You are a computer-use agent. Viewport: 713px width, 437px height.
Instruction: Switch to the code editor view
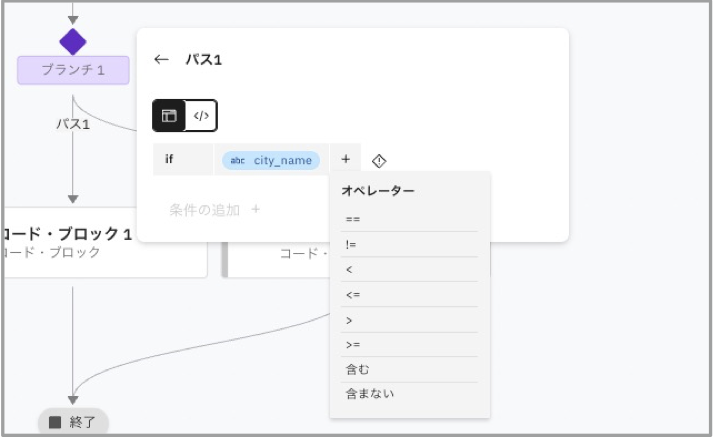(x=201, y=116)
